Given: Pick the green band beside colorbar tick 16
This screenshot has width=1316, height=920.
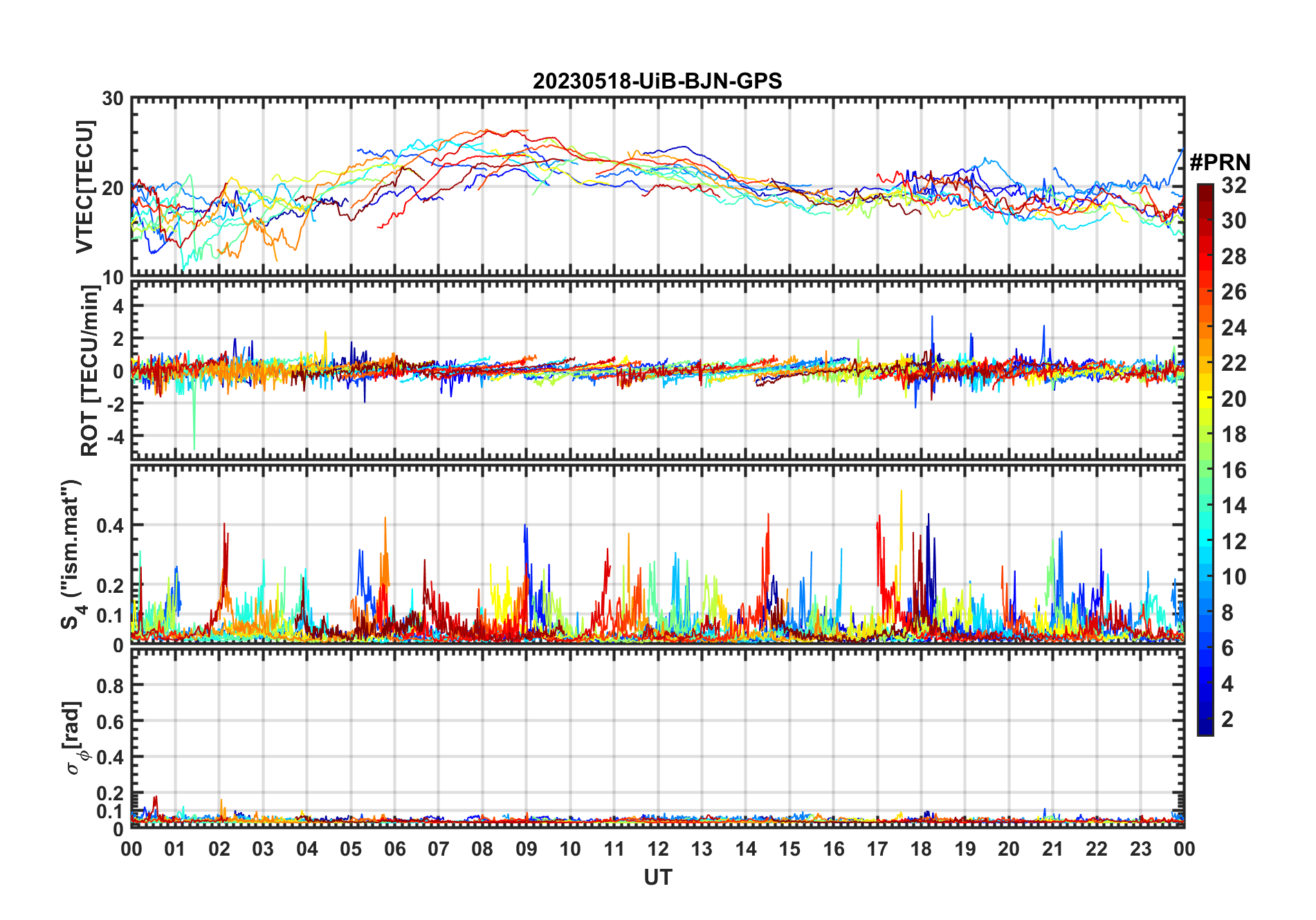Looking at the screenshot, I should pyautogui.click(x=1205, y=469).
